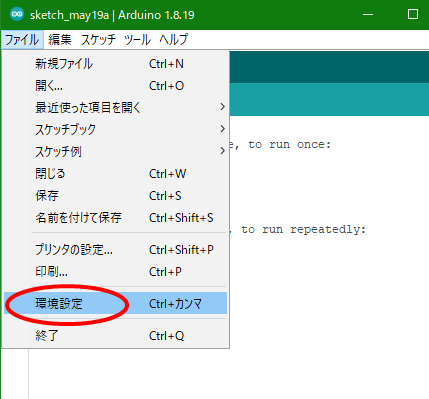
Task: Maximize the Arduino window
Action: pos(413,15)
